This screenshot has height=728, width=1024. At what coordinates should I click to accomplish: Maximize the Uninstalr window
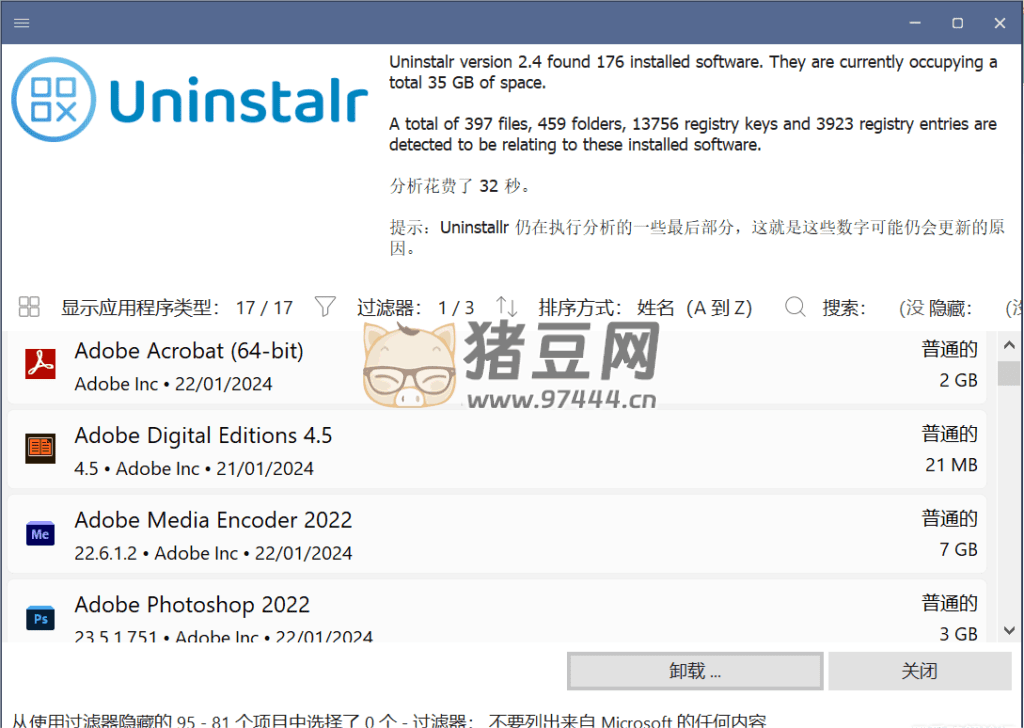957,23
